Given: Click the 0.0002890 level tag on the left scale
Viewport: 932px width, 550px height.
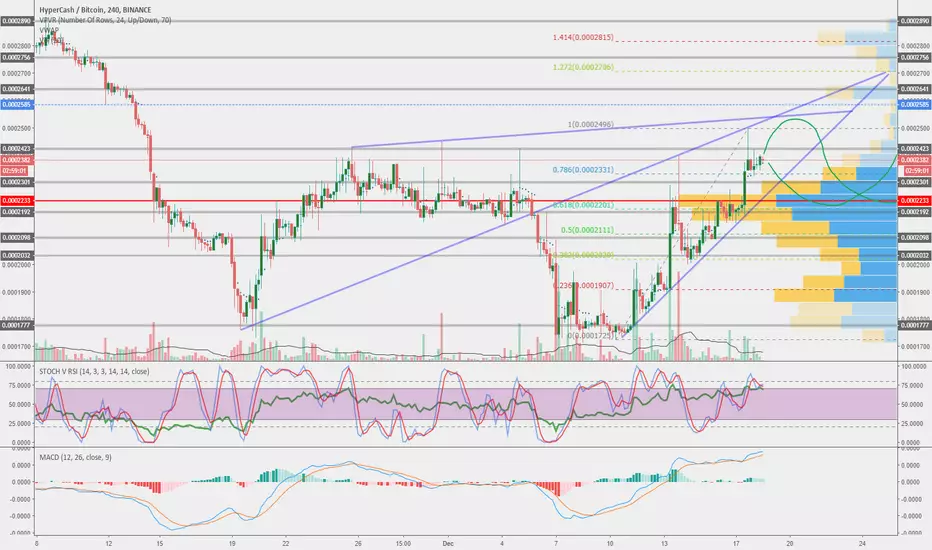Looking at the screenshot, I should click(x=17, y=21).
